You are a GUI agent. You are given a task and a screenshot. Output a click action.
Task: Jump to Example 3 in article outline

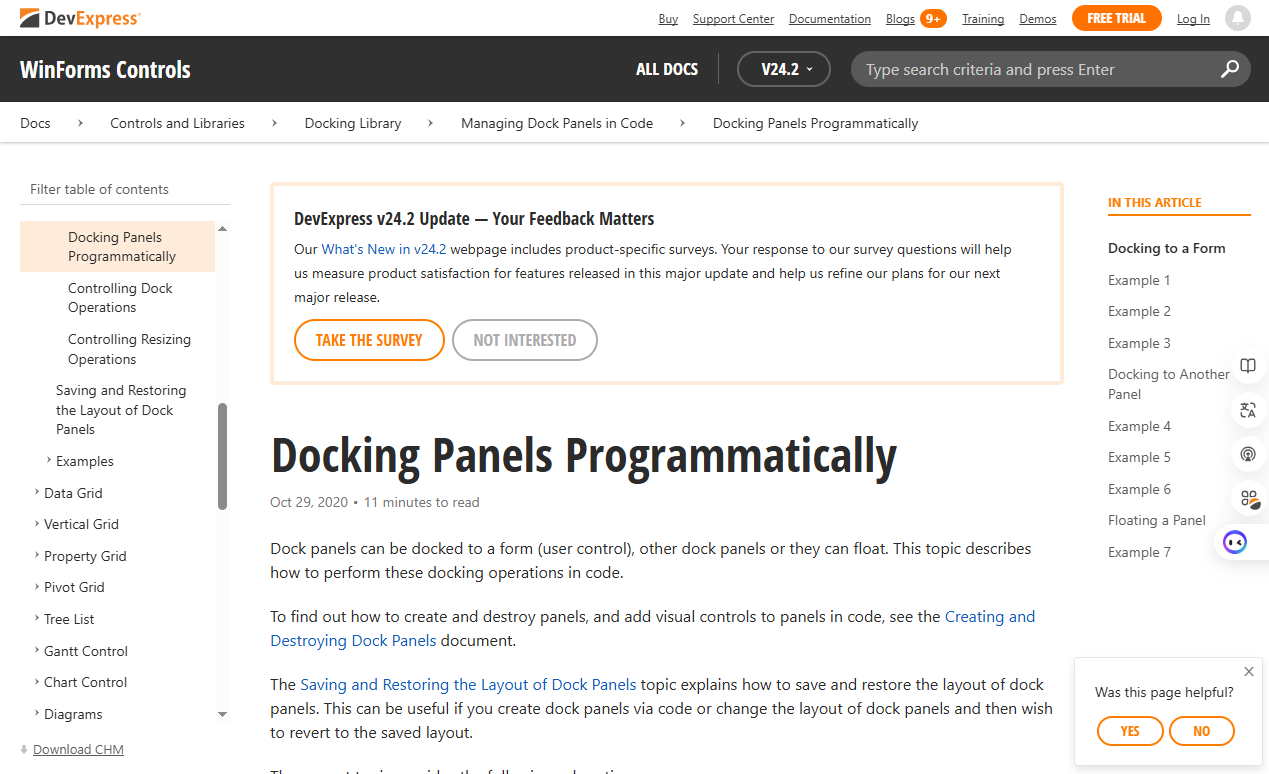[1139, 343]
